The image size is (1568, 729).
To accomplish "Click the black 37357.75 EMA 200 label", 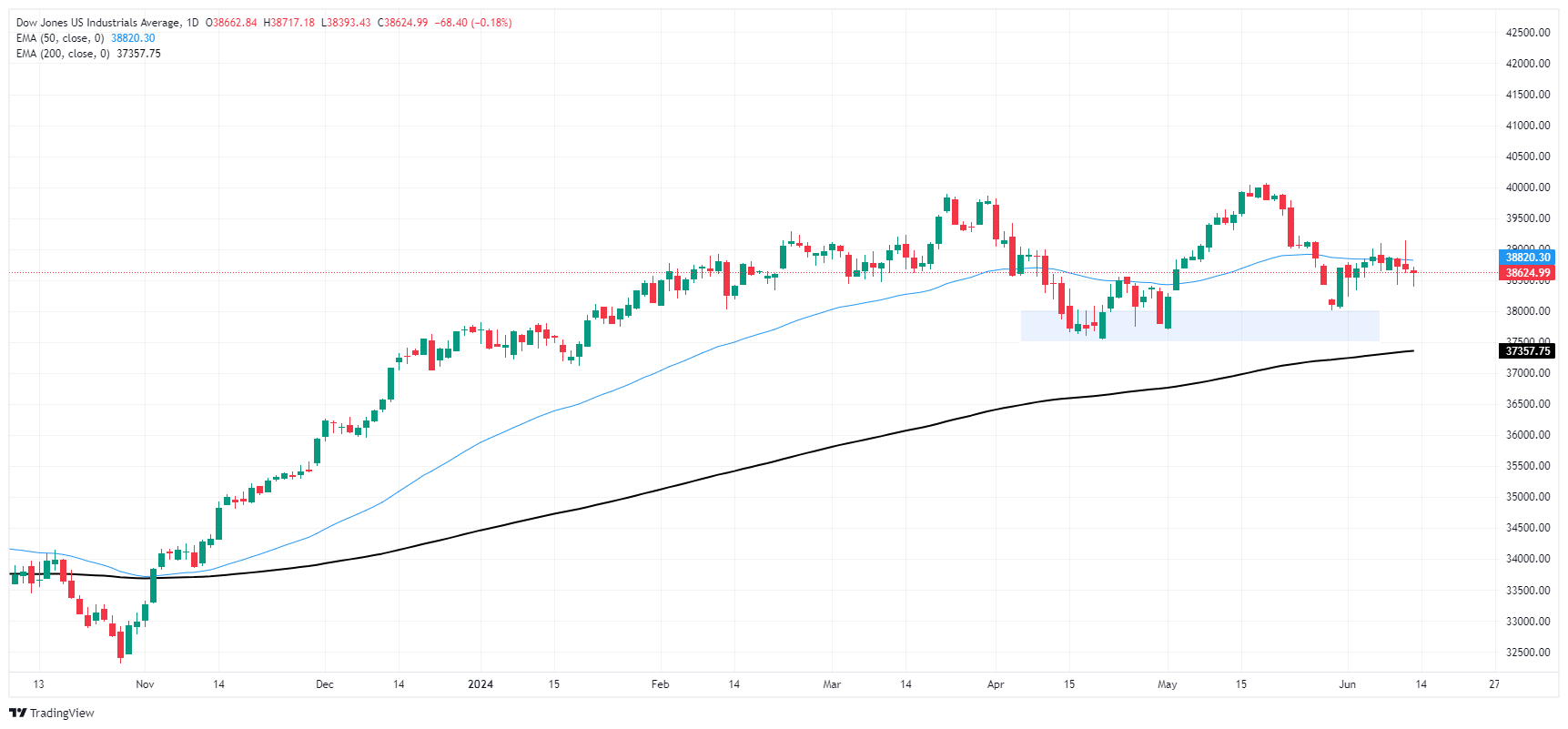I will (1526, 351).
